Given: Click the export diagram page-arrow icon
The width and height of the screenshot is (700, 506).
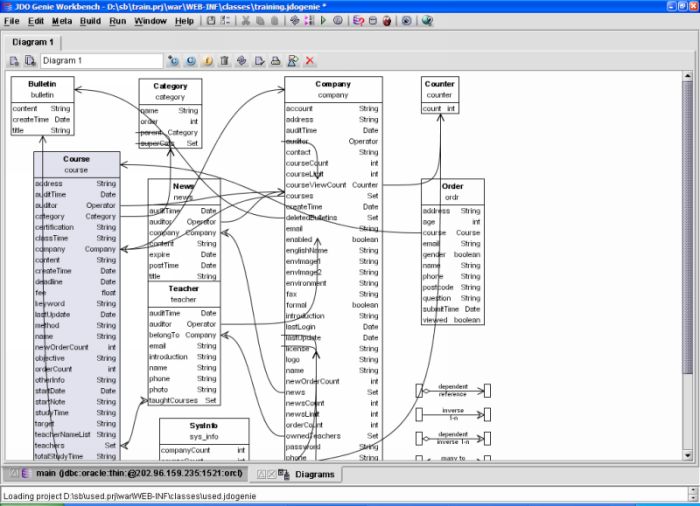Looking at the screenshot, I should pyautogui.click(x=259, y=61).
